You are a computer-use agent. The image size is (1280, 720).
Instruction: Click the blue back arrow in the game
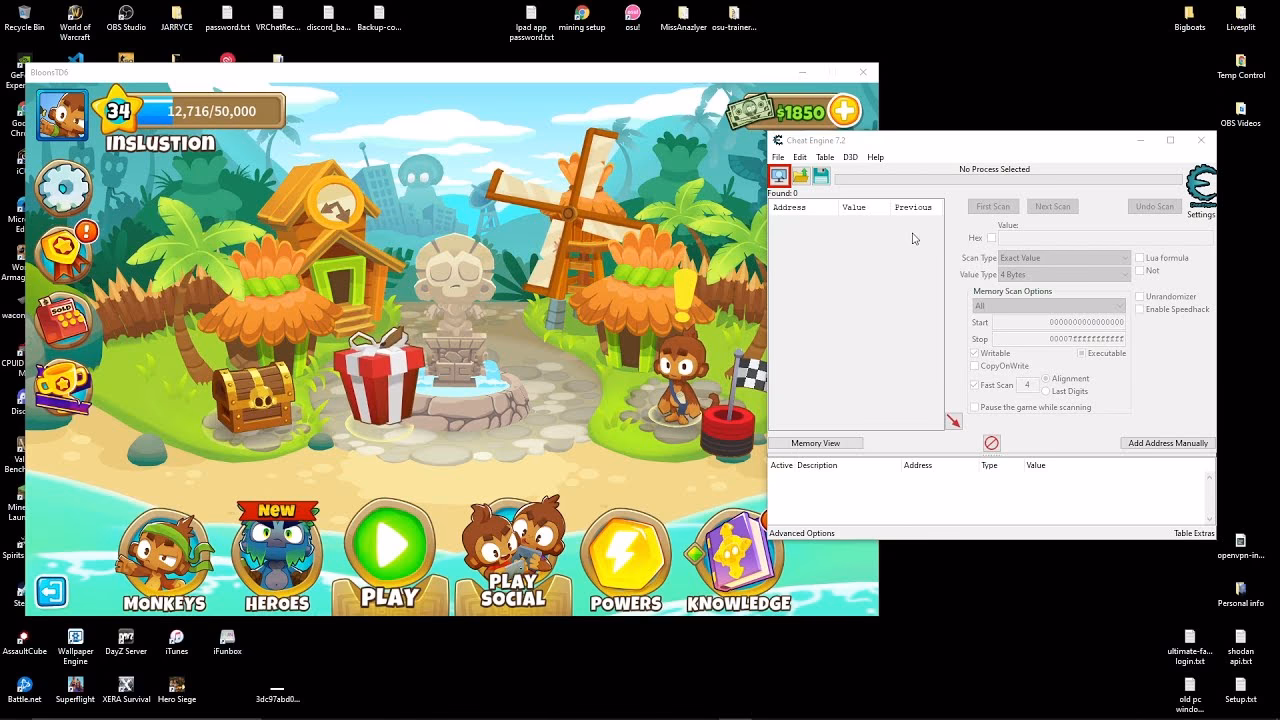point(51,591)
